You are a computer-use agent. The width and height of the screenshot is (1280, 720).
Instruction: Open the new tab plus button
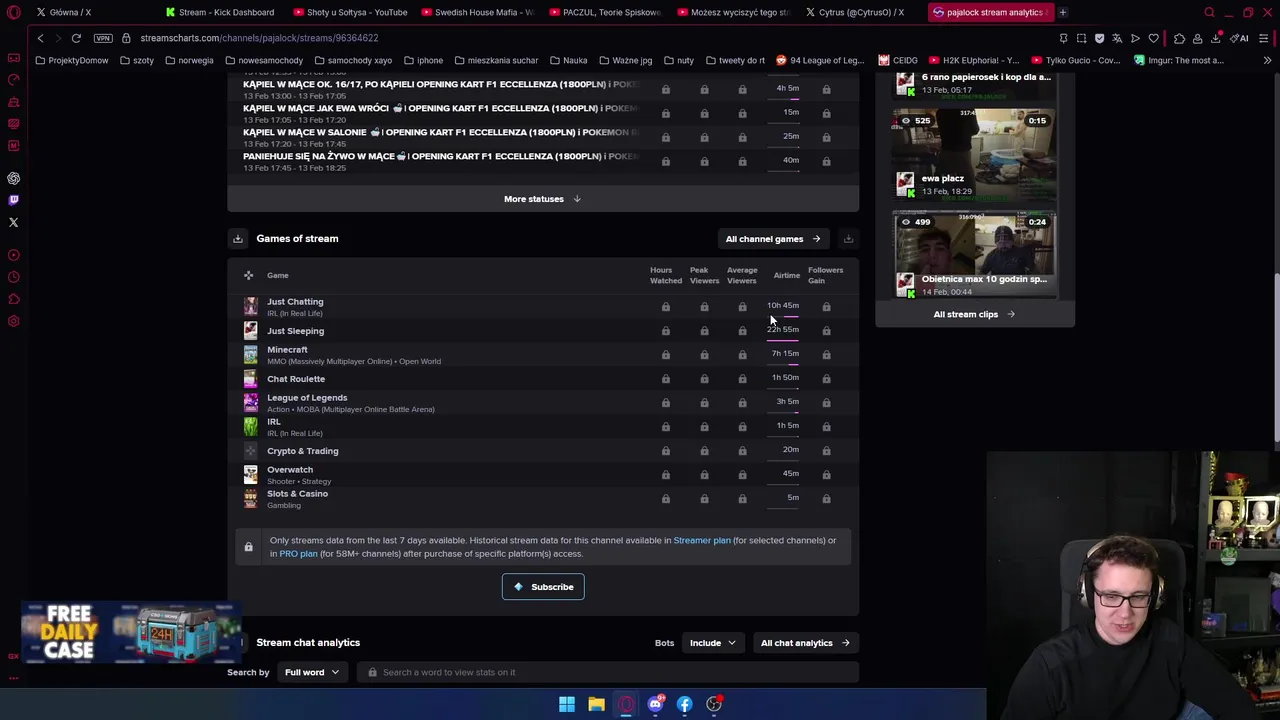coord(1062,12)
